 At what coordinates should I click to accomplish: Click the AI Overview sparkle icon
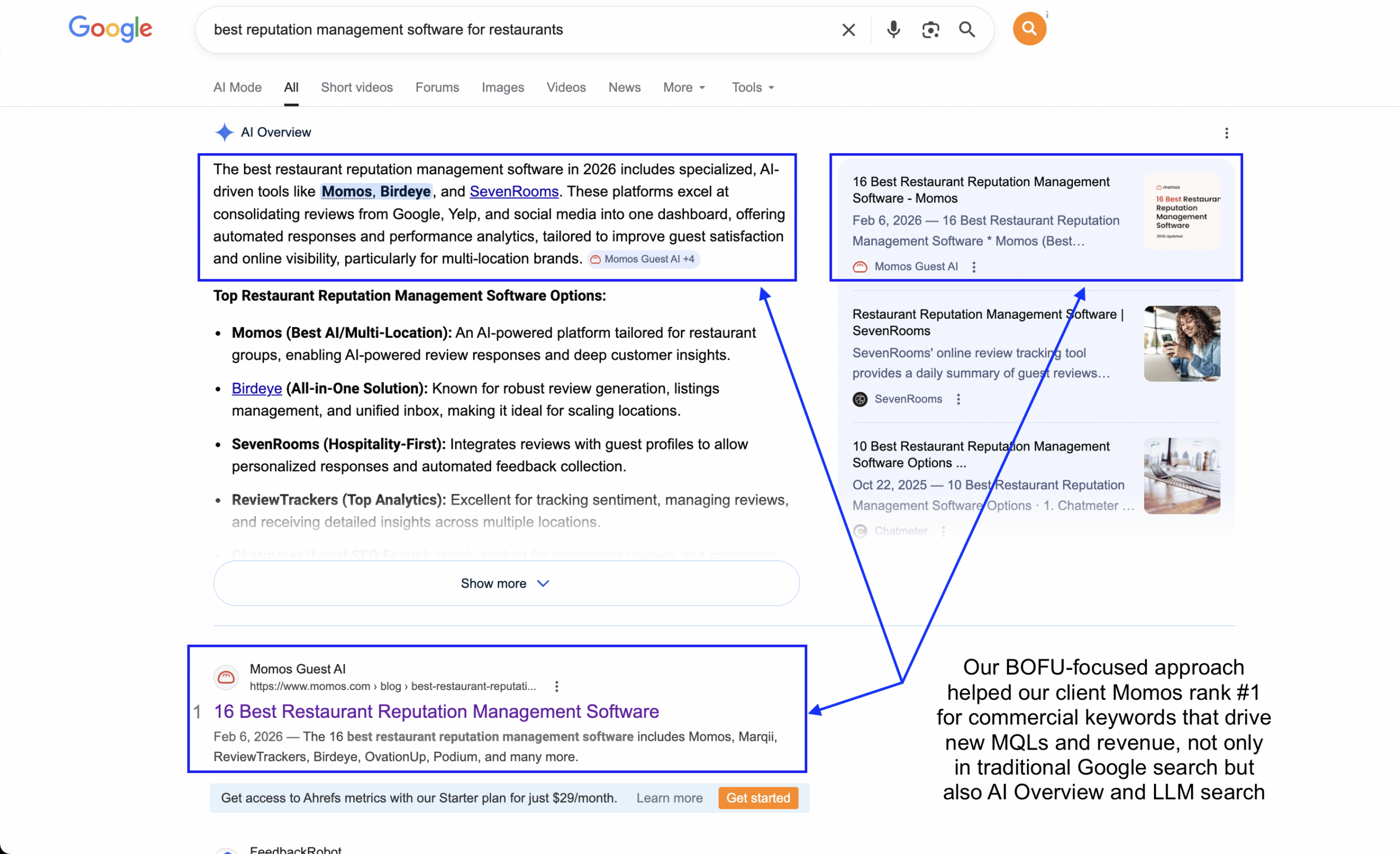[x=224, y=132]
